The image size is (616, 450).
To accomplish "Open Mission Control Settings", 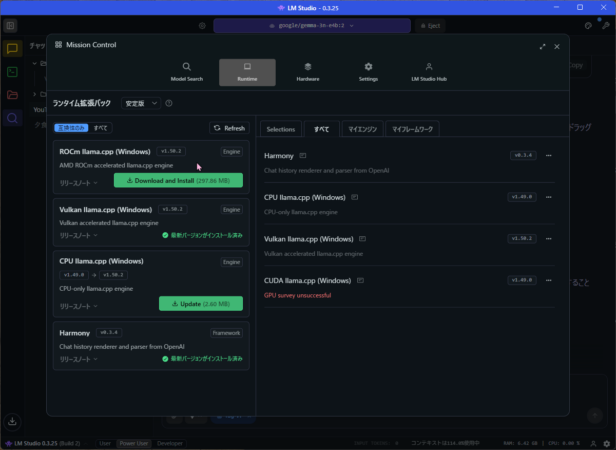I will 368,72.
